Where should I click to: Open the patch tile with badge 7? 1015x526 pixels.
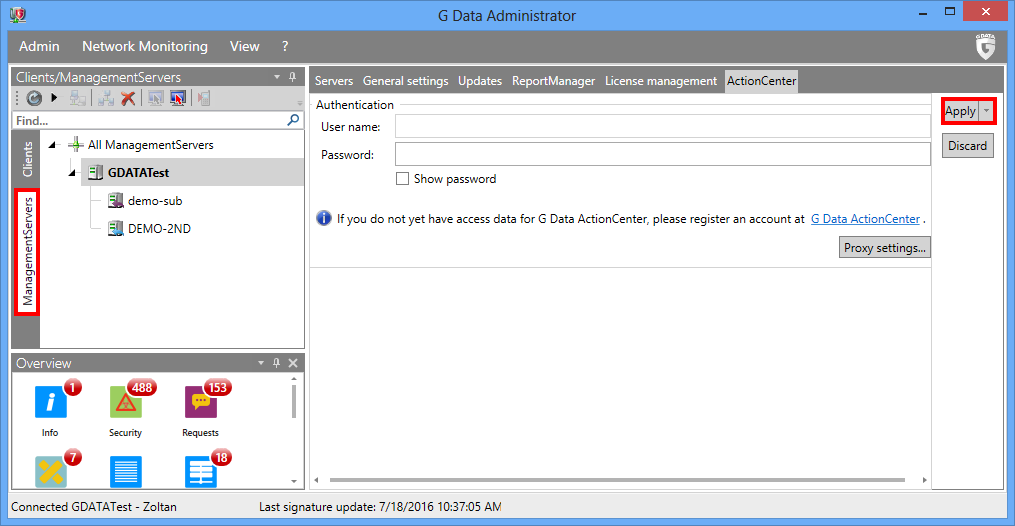50,472
